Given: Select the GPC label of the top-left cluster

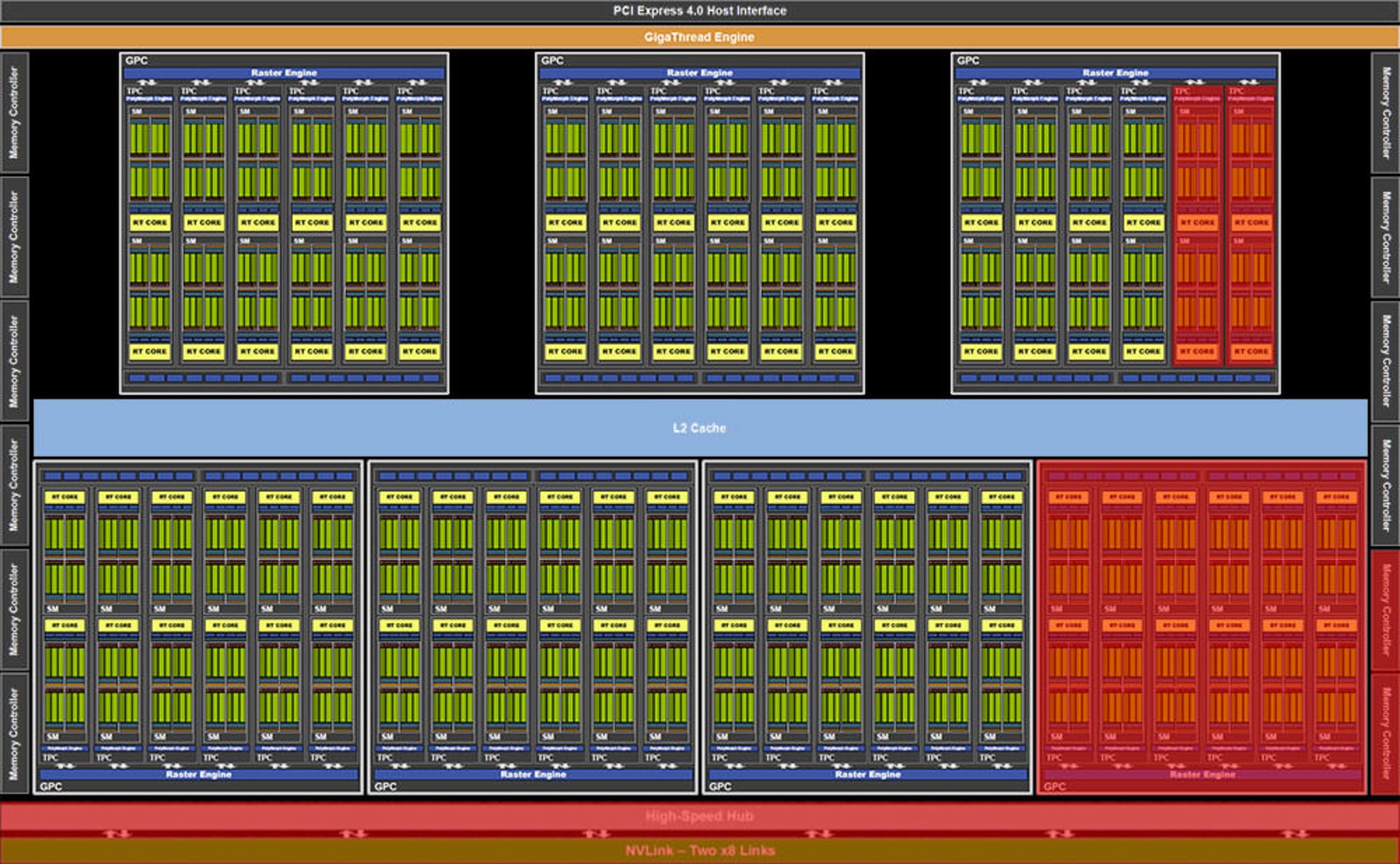Looking at the screenshot, I should tap(136, 61).
